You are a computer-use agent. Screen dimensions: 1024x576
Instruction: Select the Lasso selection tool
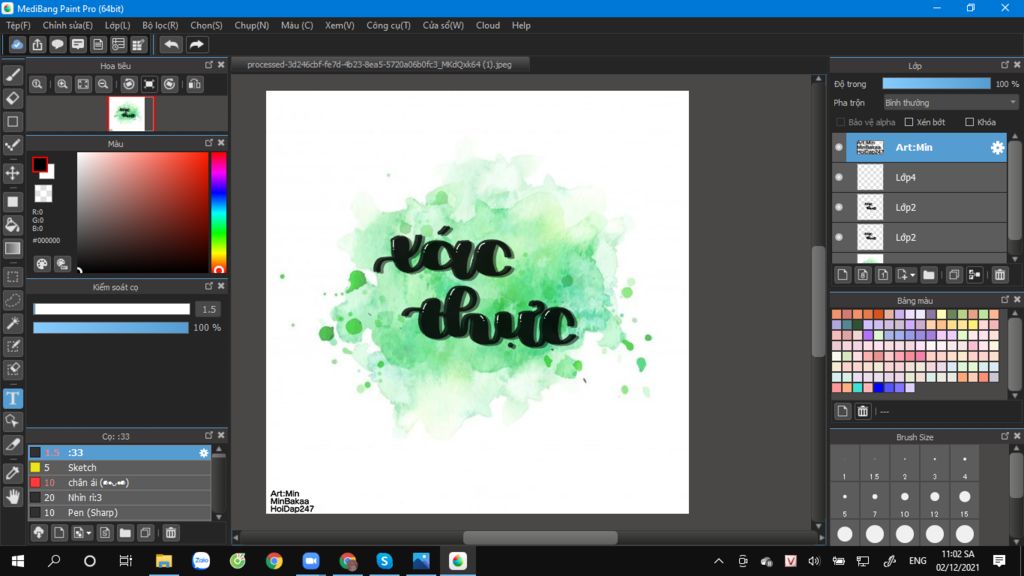[12, 300]
